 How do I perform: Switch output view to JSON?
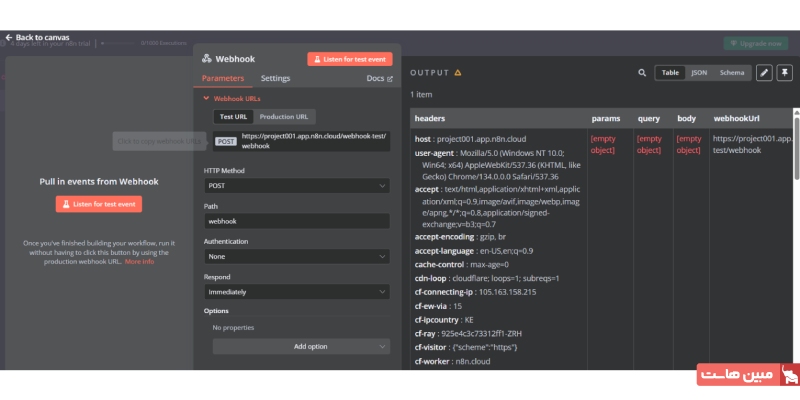point(699,72)
